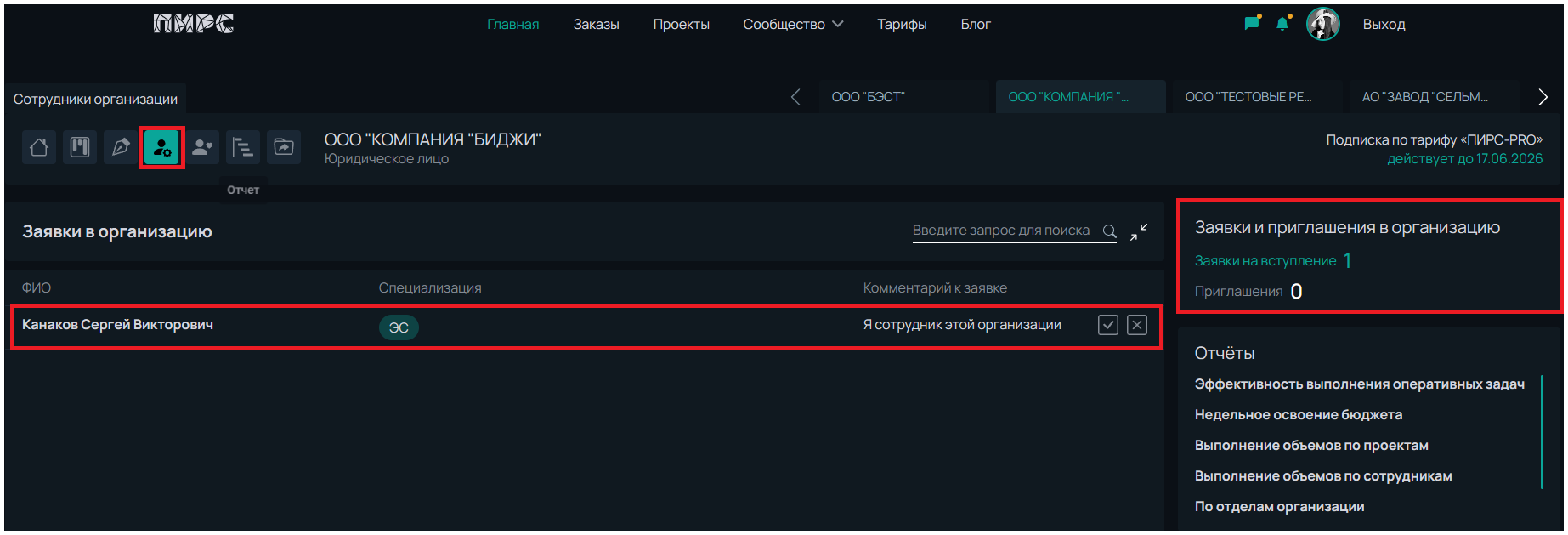The width and height of the screenshot is (1568, 535).
Task: Show next organization tabs arrow
Action: point(1543,97)
